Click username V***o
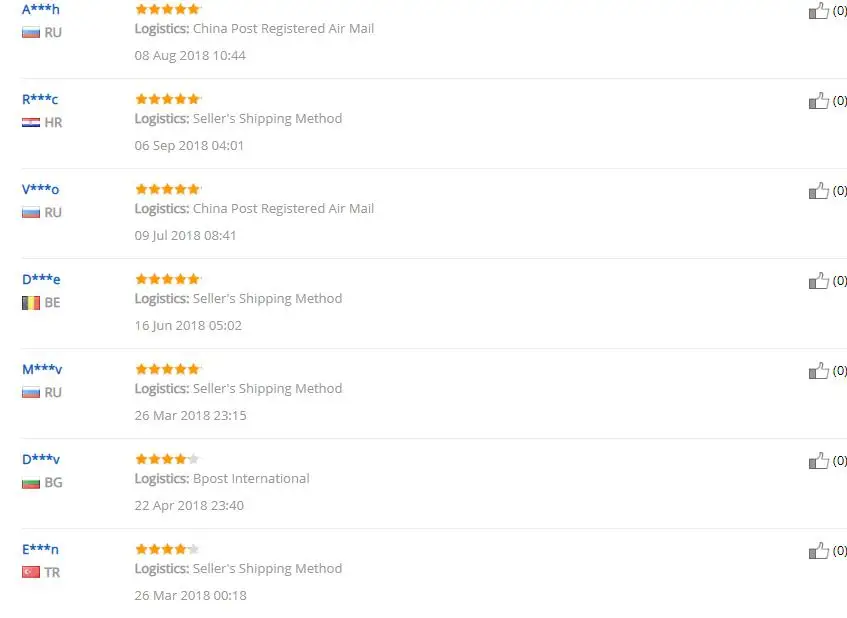Viewport: 847px width, 618px height. coord(41,189)
